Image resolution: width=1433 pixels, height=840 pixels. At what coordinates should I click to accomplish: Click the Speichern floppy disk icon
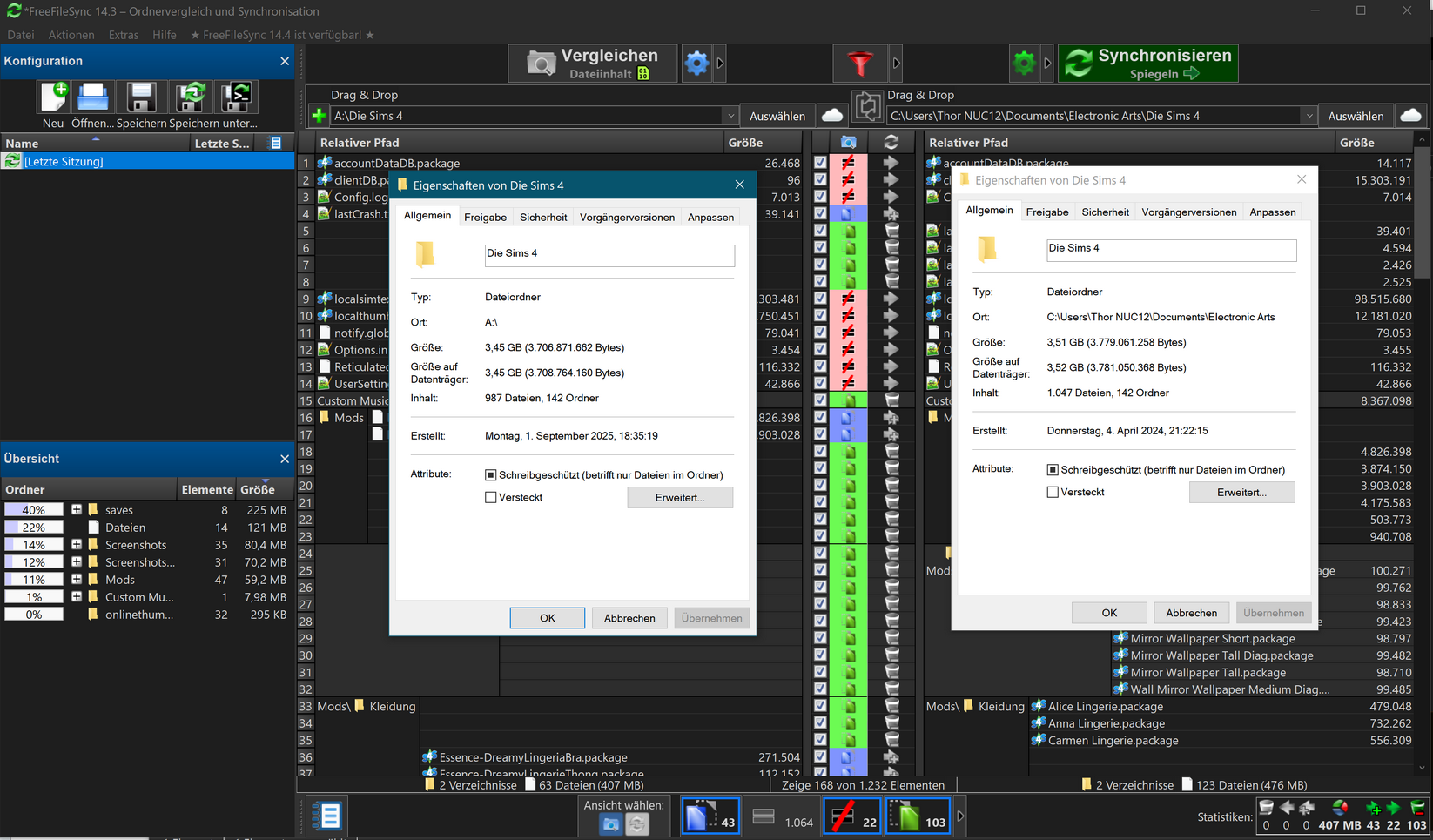(141, 97)
